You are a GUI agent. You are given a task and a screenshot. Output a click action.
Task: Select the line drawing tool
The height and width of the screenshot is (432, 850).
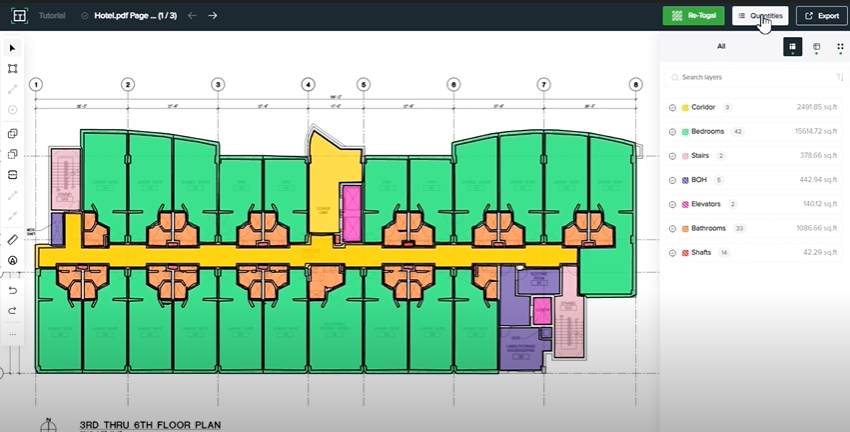click(x=12, y=89)
